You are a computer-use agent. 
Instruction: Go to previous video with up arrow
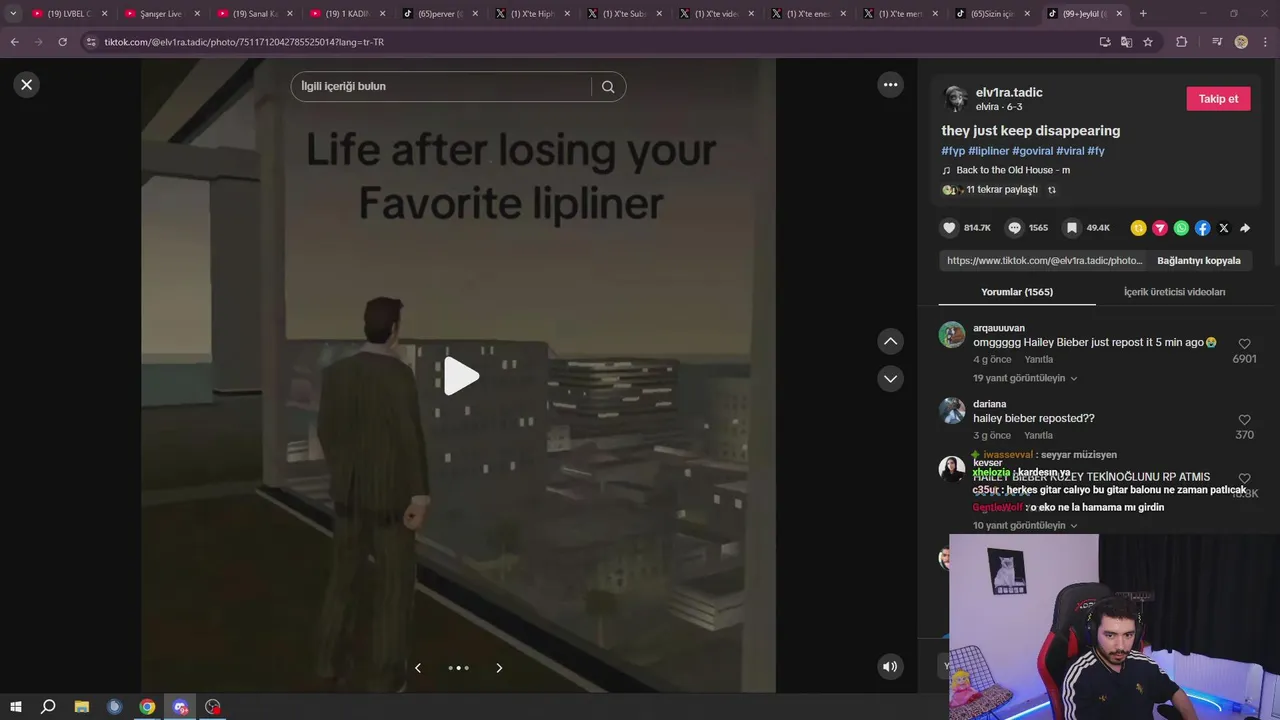[890, 342]
